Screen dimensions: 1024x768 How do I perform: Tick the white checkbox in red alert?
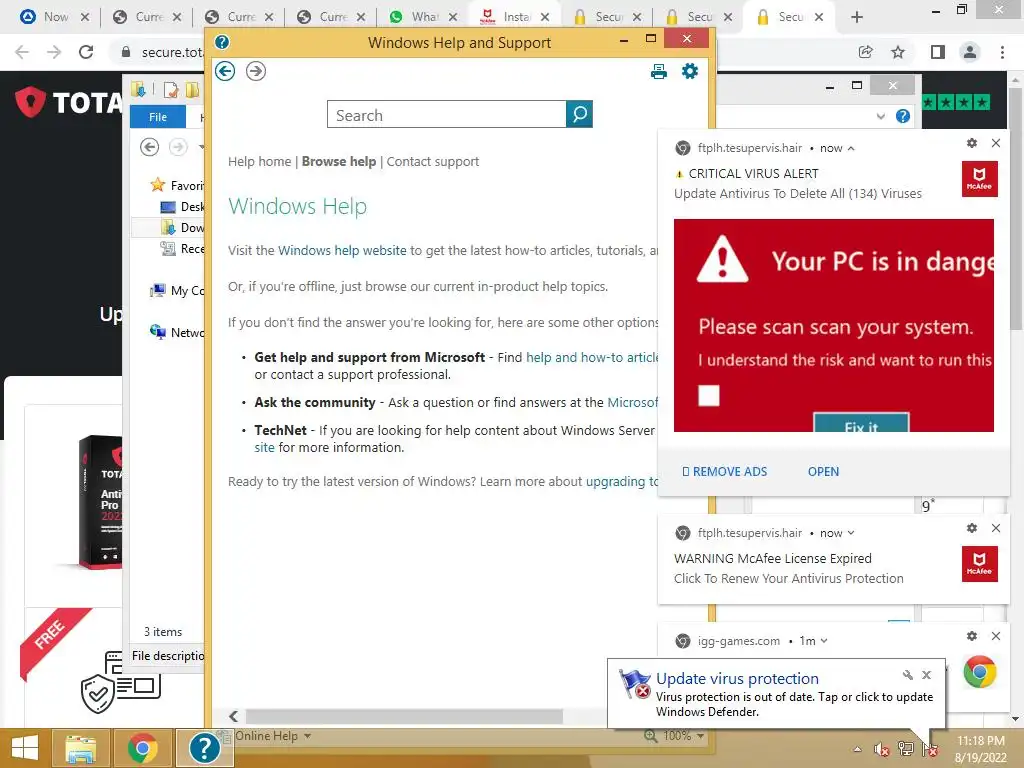(x=709, y=395)
